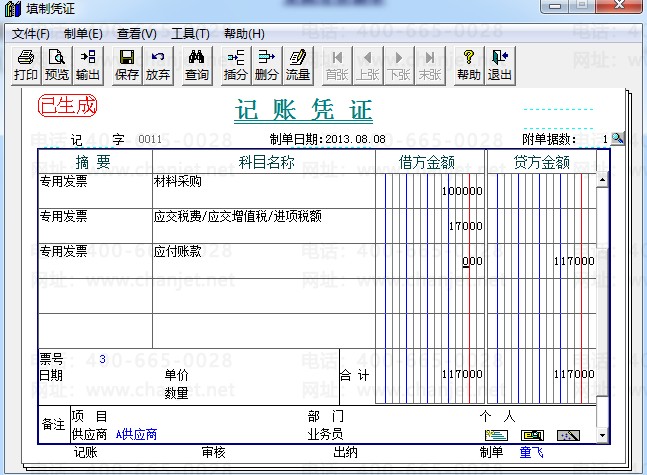The height and width of the screenshot is (475, 647).
Task: Go to previous voucher 上张
Action: [368, 66]
